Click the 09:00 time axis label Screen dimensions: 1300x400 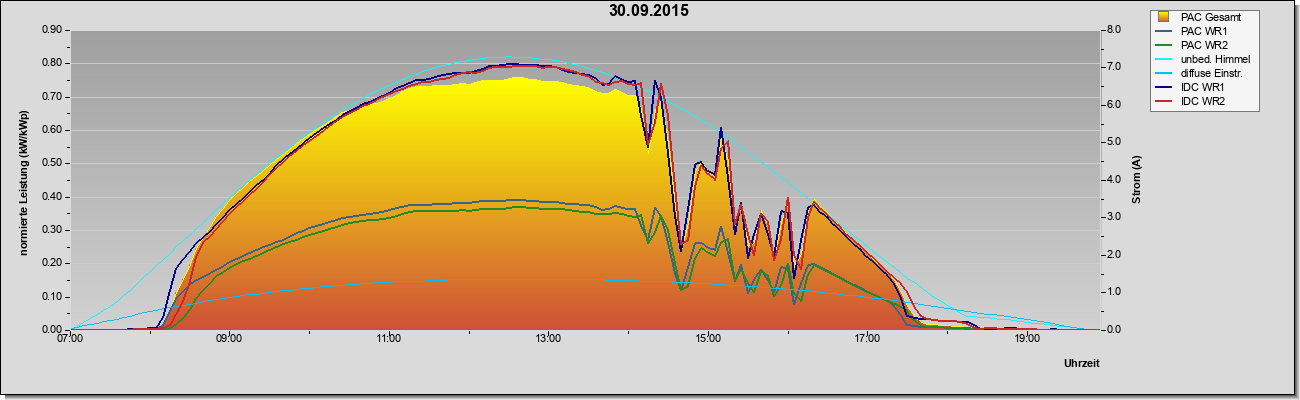pos(229,340)
